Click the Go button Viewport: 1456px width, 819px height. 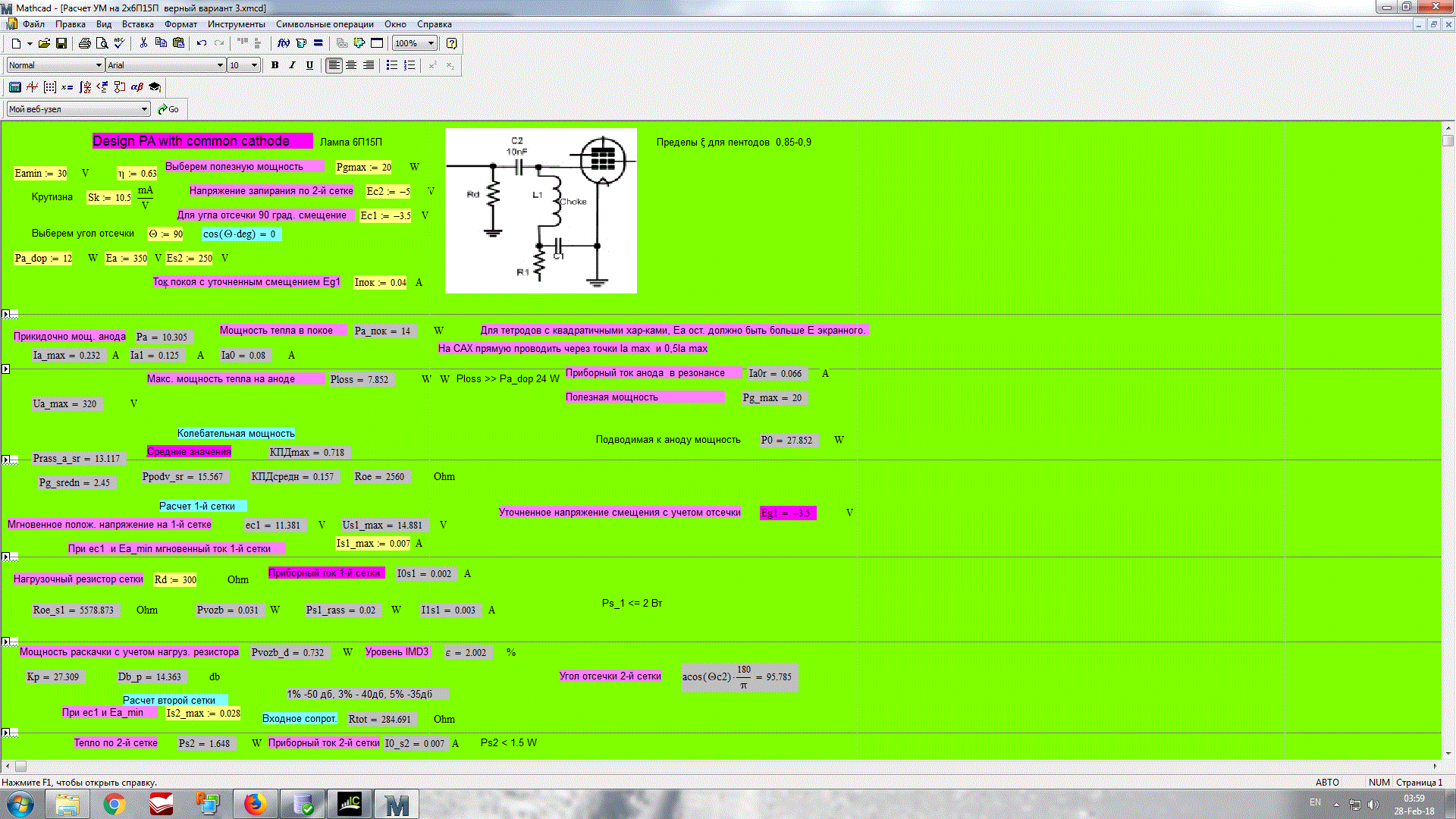168,109
